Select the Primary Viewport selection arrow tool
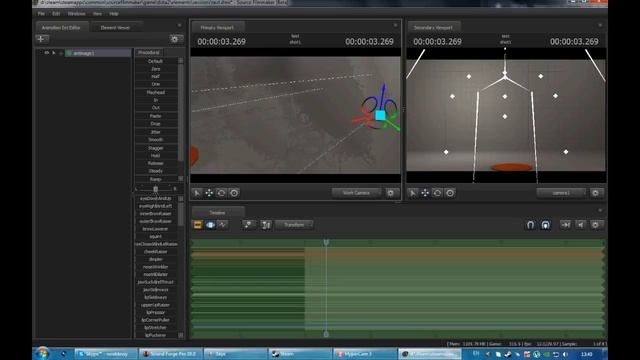Image resolution: width=640 pixels, height=360 pixels. point(197,193)
